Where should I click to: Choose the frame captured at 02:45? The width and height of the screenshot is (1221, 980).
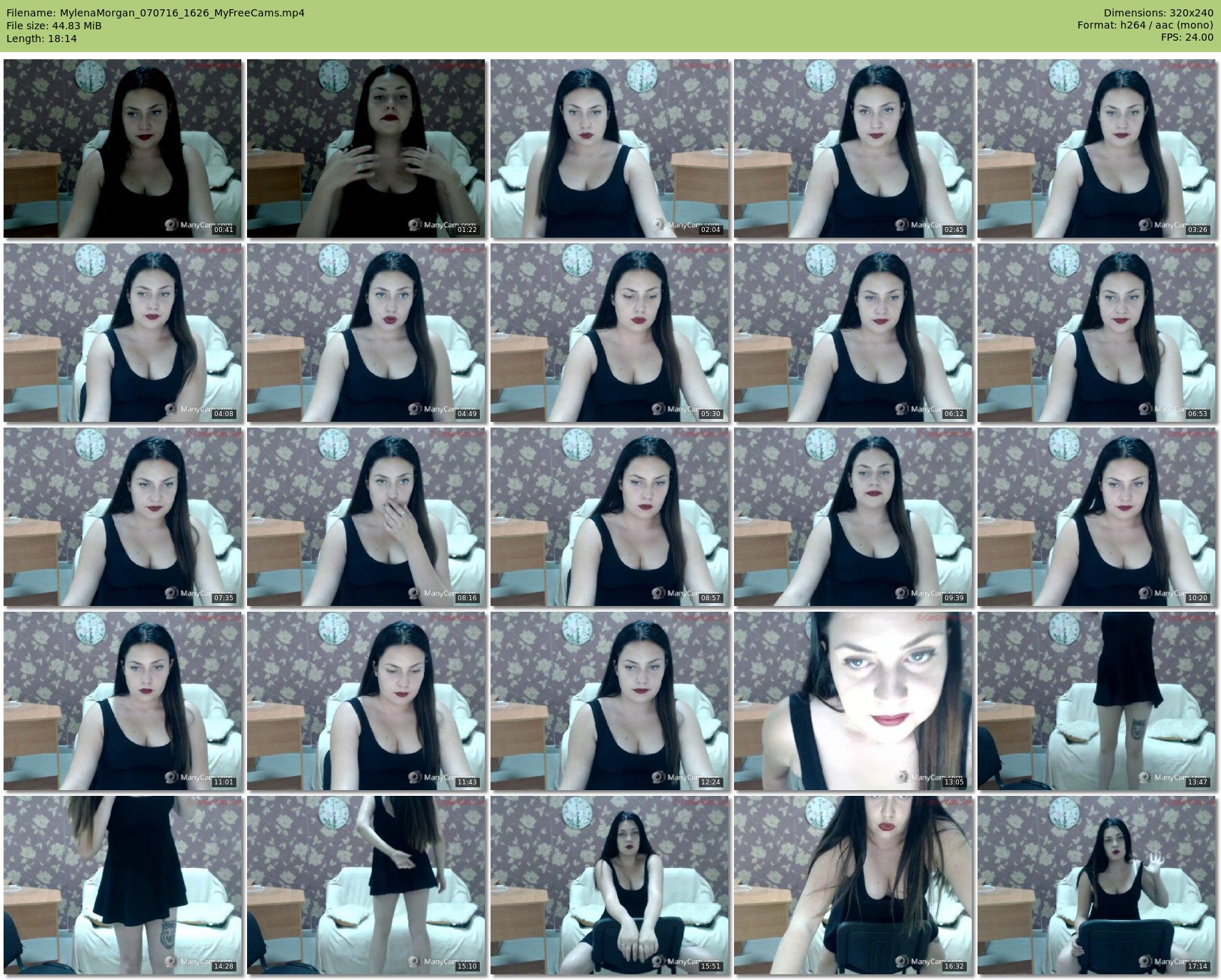[853, 148]
